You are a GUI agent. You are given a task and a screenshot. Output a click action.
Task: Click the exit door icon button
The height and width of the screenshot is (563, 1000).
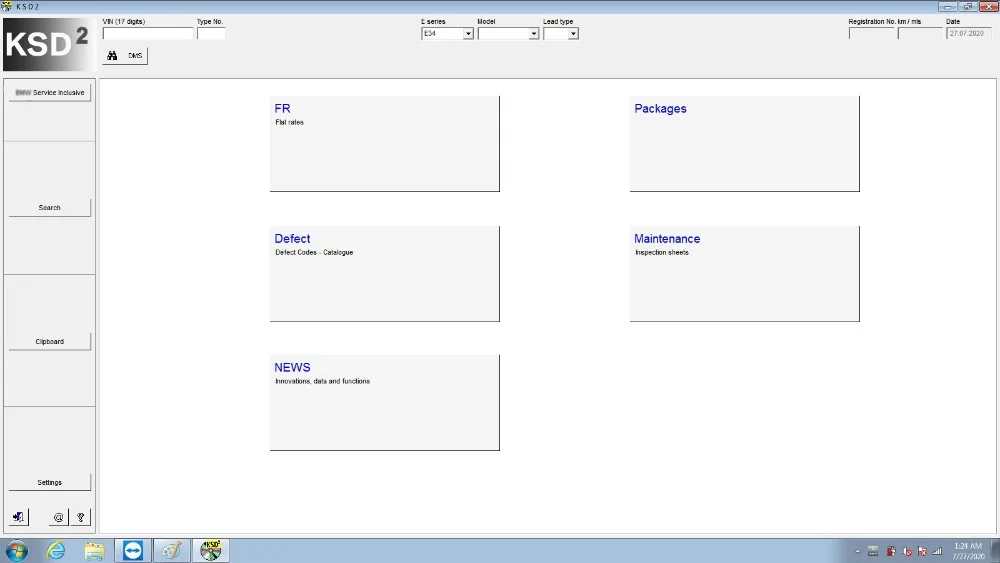(x=19, y=517)
